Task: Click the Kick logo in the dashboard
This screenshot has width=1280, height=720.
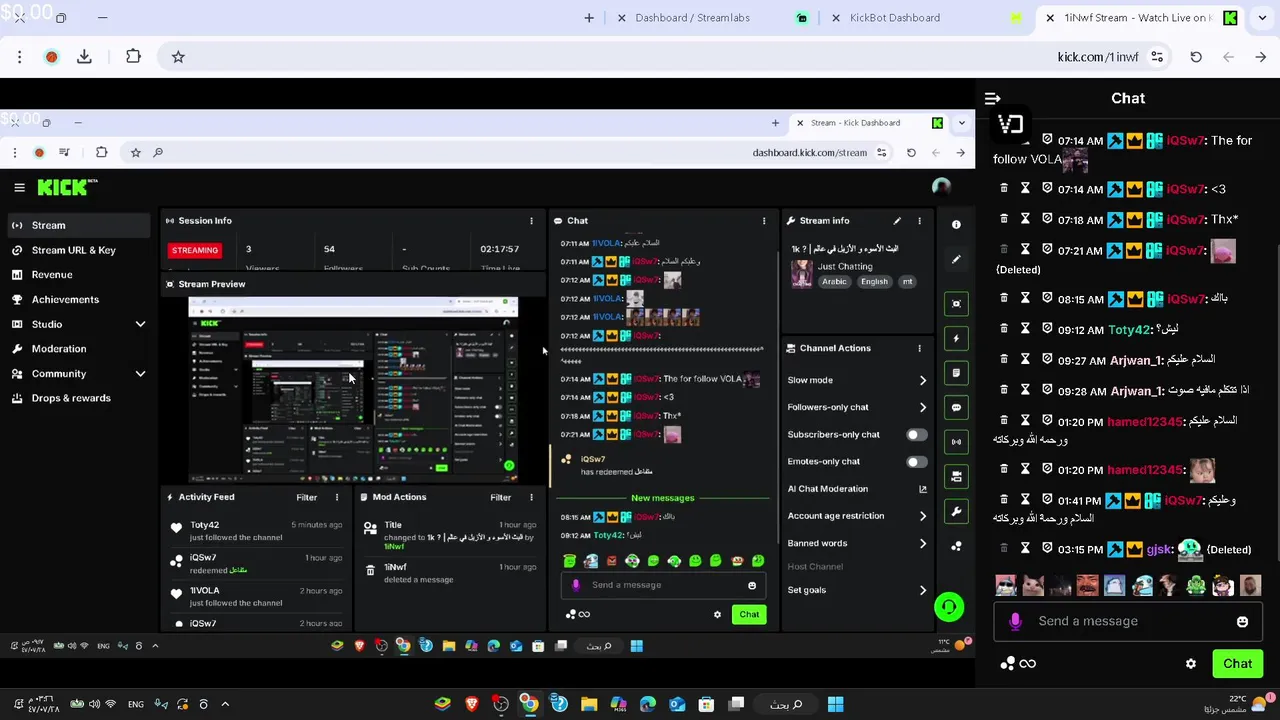Action: [67, 187]
